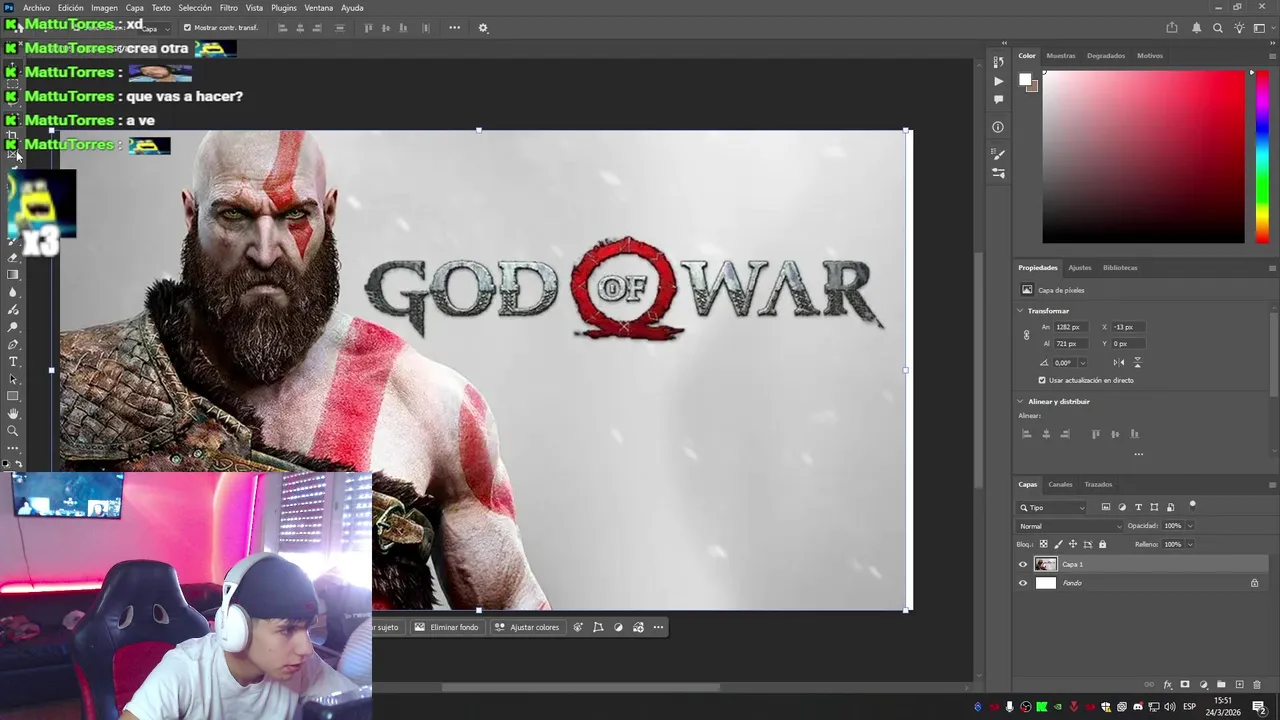Viewport: 1280px width, 720px height.
Task: Open the layer filter Tipo dropdown
Action: click(x=1051, y=508)
